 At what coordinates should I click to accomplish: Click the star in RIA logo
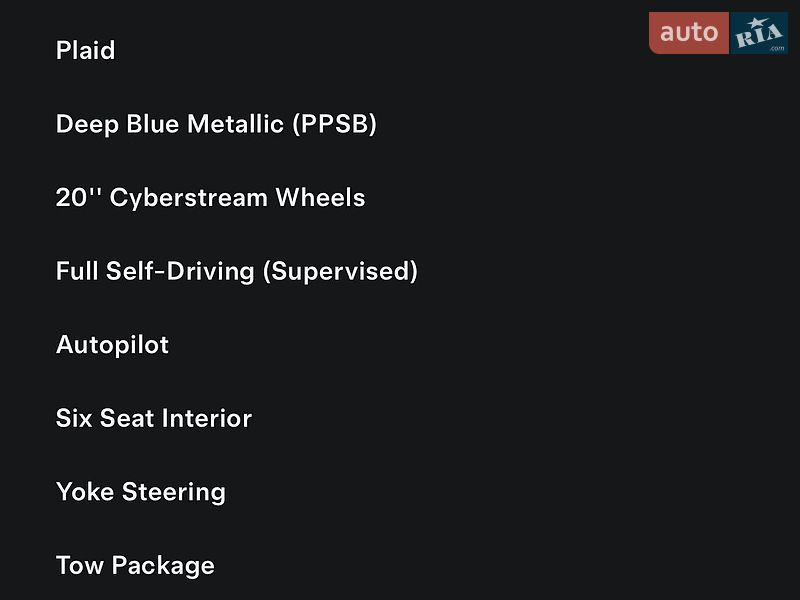[x=756, y=23]
